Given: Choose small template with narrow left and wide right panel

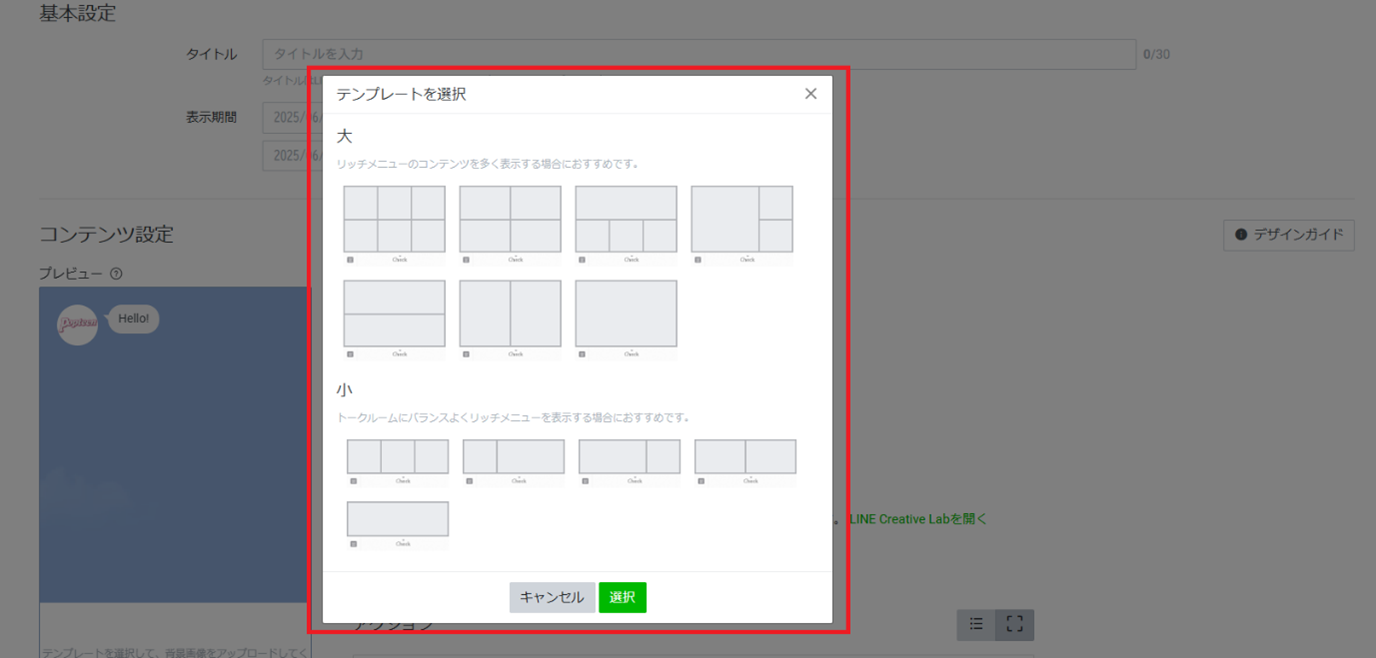Looking at the screenshot, I should 514,457.
